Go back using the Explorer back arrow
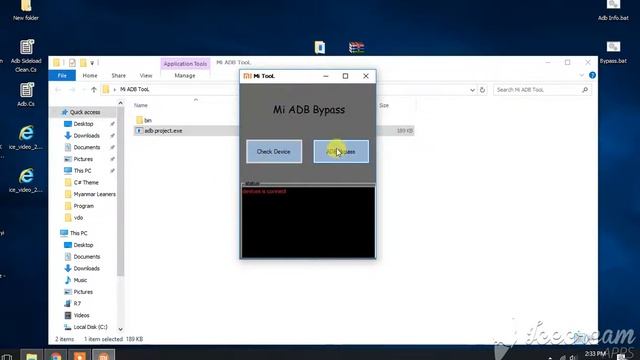The image size is (640, 360). pos(58,89)
